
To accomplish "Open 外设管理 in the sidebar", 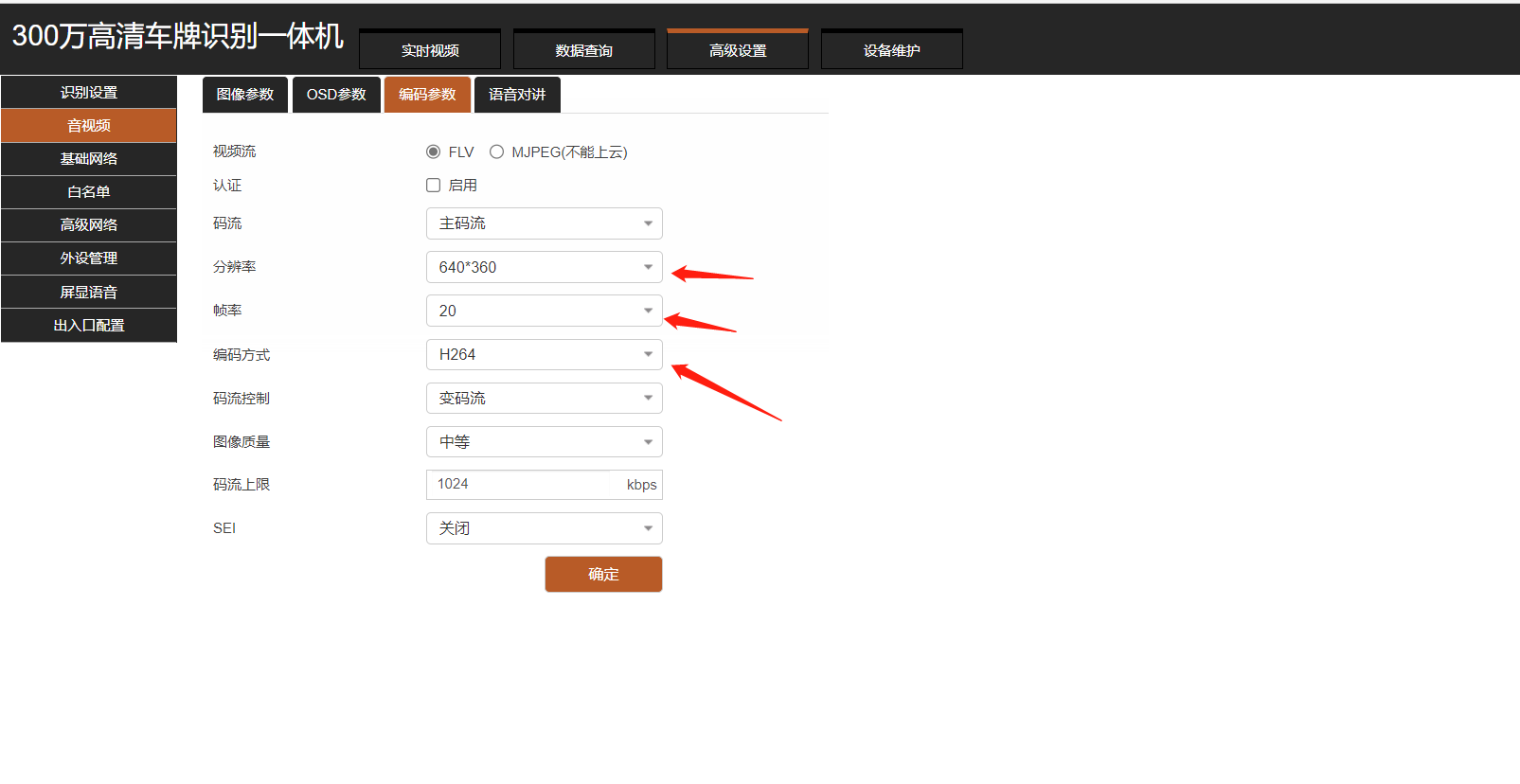I will [x=89, y=258].
